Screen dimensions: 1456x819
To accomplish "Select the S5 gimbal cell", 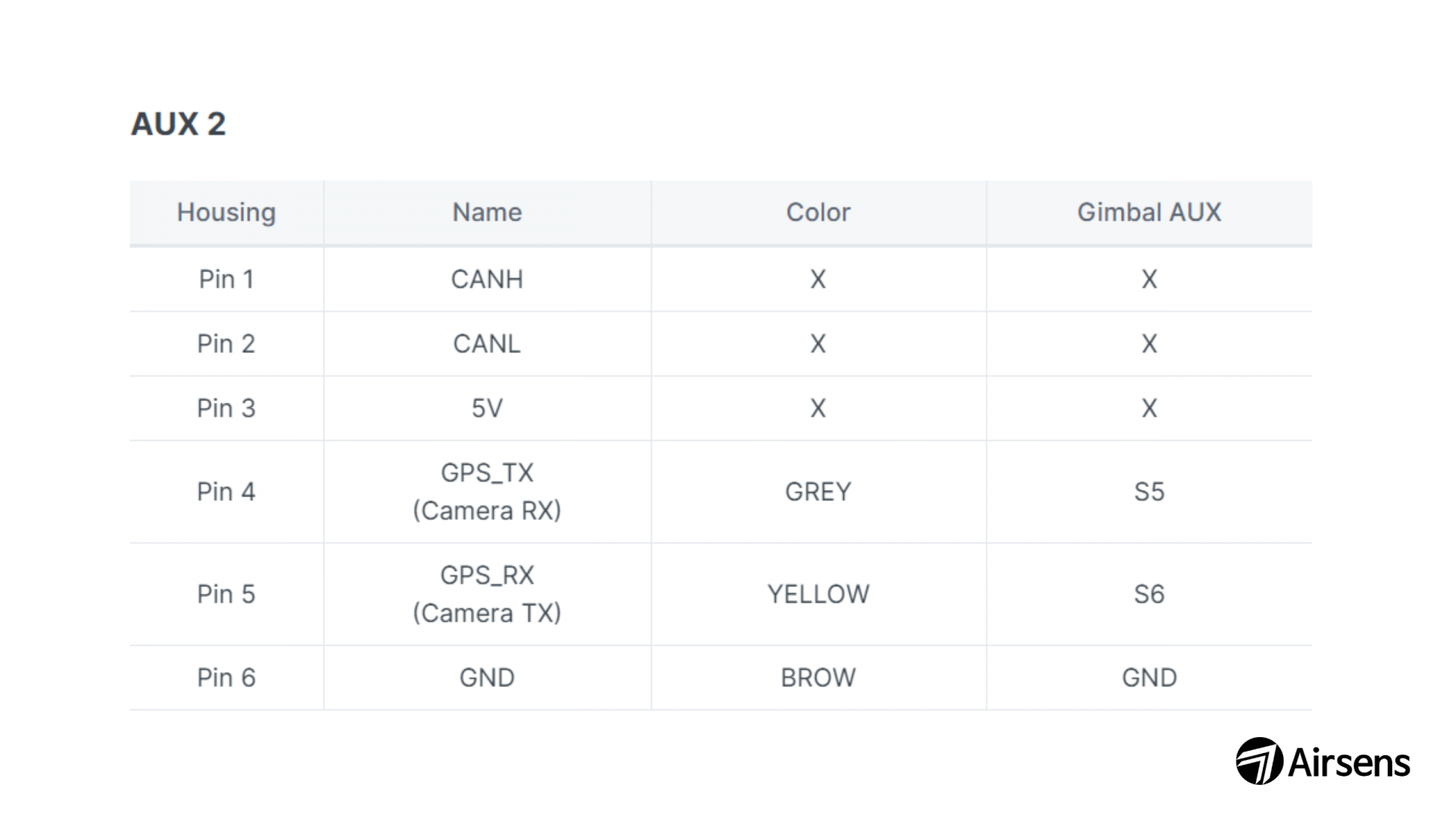I will pos(1149,491).
